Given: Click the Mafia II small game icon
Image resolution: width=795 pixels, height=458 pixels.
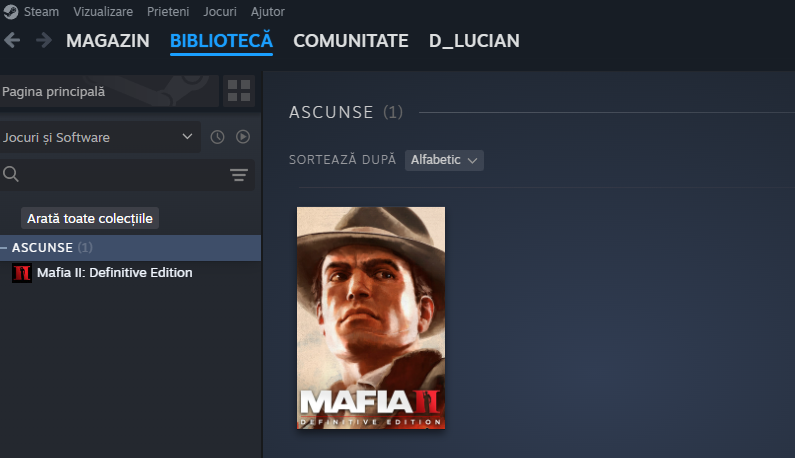Looking at the screenshot, I should (x=21, y=273).
